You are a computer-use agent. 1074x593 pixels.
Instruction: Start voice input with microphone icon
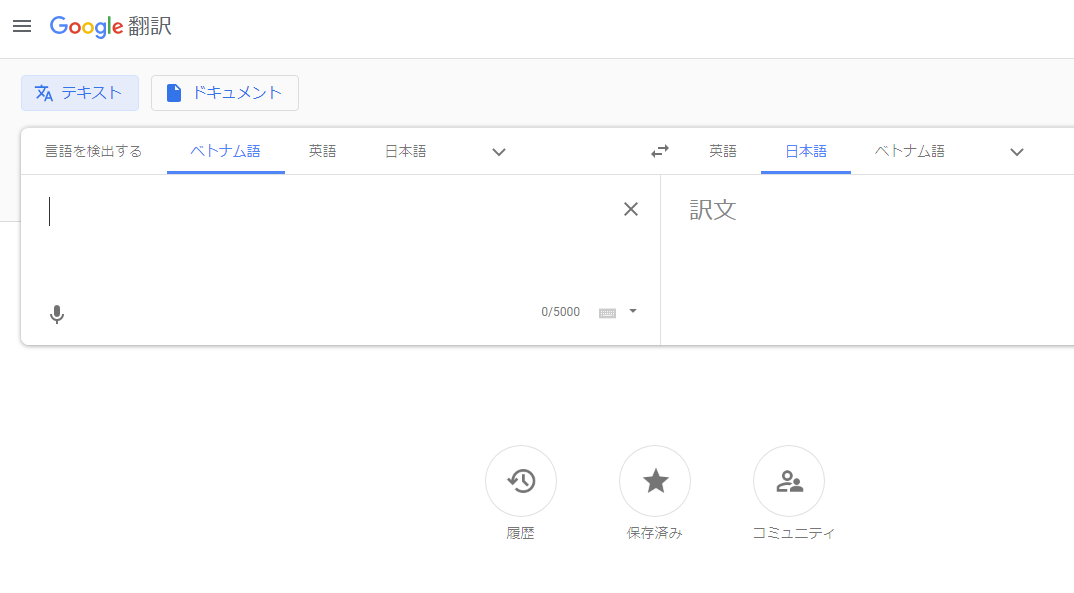coord(57,314)
